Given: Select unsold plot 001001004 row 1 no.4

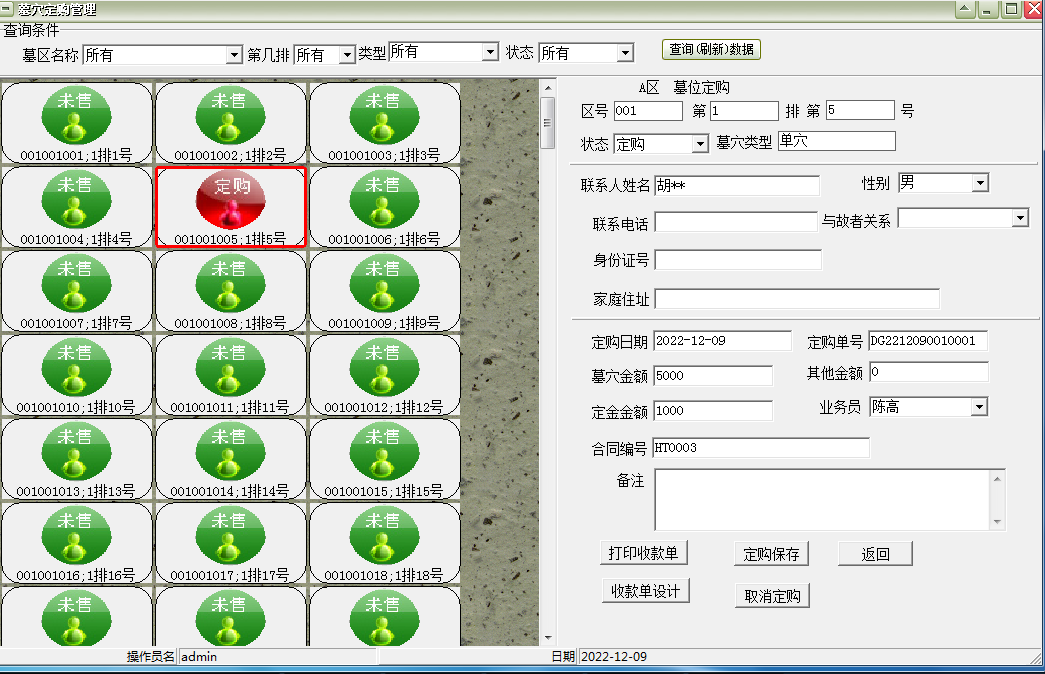Looking at the screenshot, I should (x=77, y=207).
